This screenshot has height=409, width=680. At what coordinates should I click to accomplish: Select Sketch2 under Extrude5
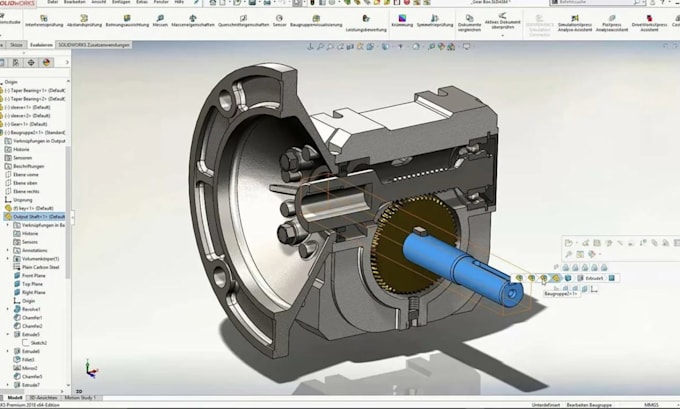coord(35,343)
